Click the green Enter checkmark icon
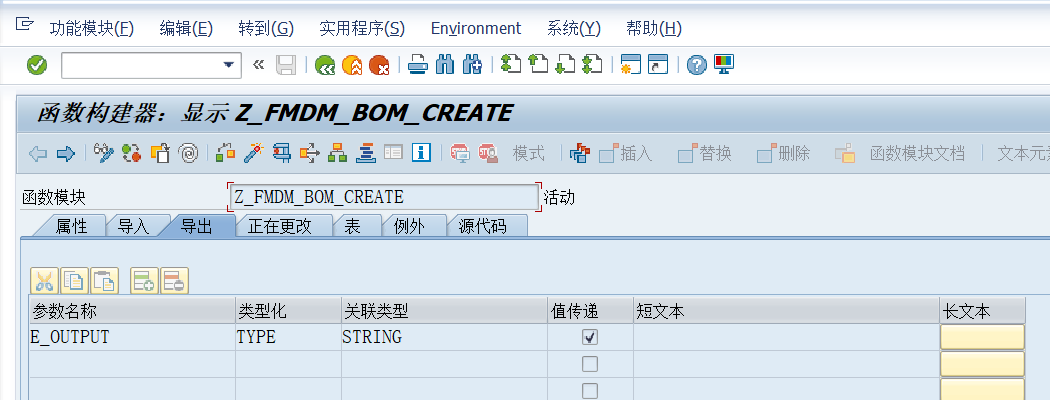The image size is (1050, 400). pos(37,65)
